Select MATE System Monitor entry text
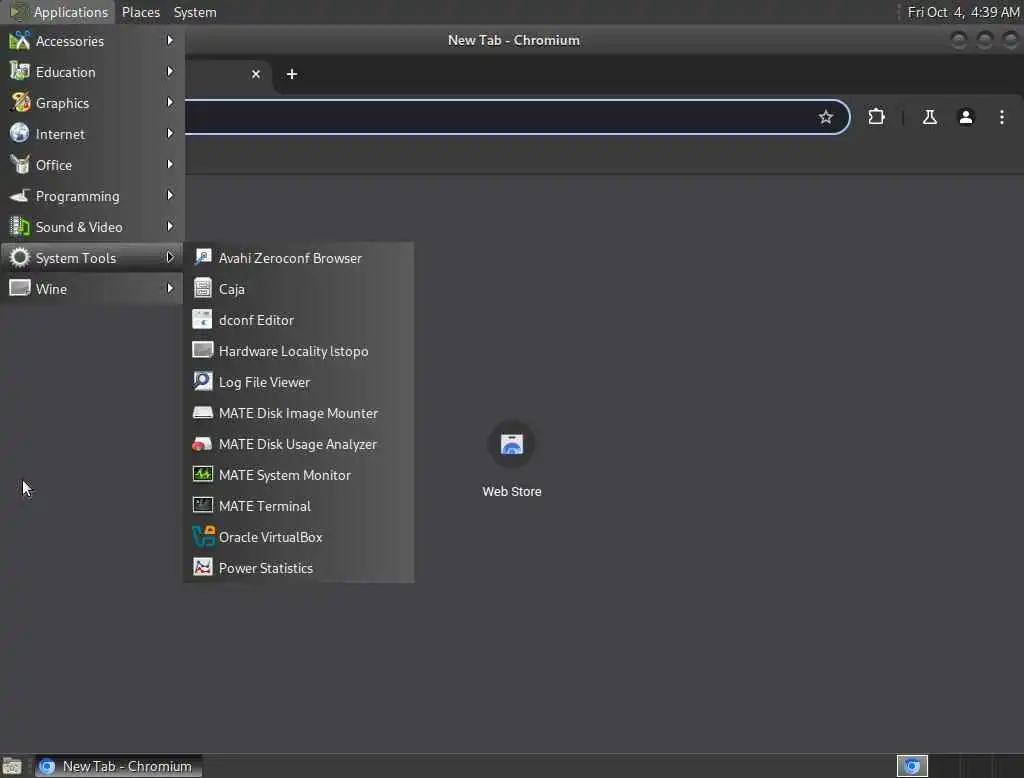1024x778 pixels. (x=285, y=475)
